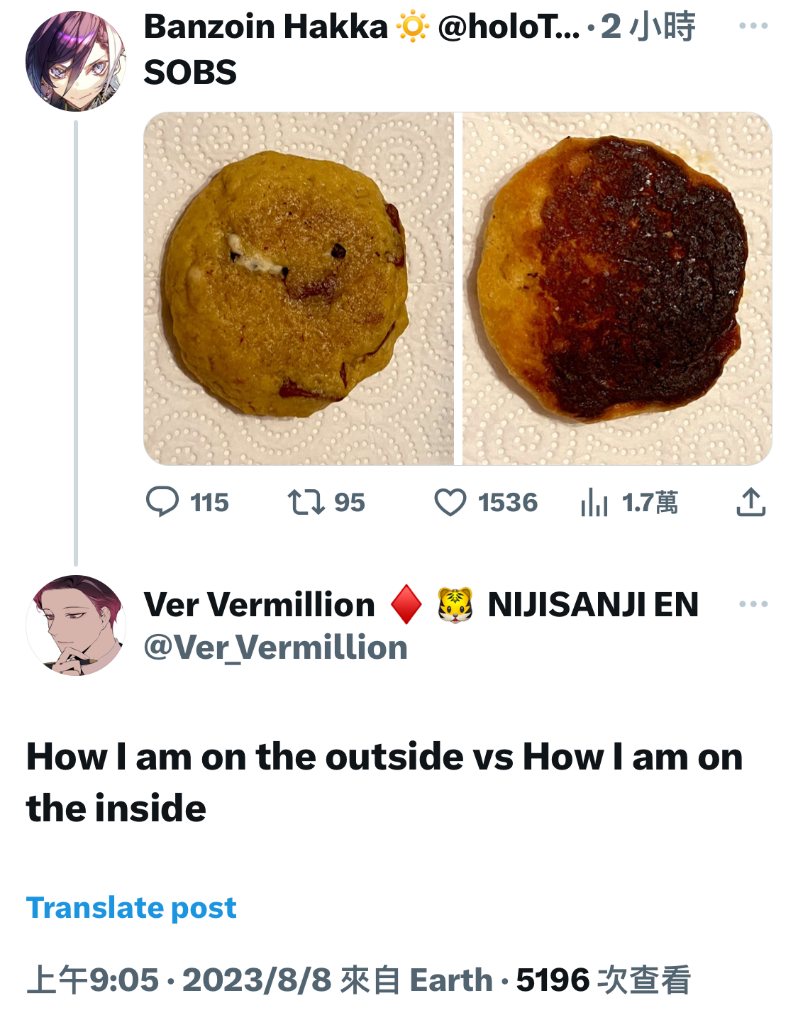
Task: Open the 115 replies count
Action: pyautogui.click(x=210, y=503)
